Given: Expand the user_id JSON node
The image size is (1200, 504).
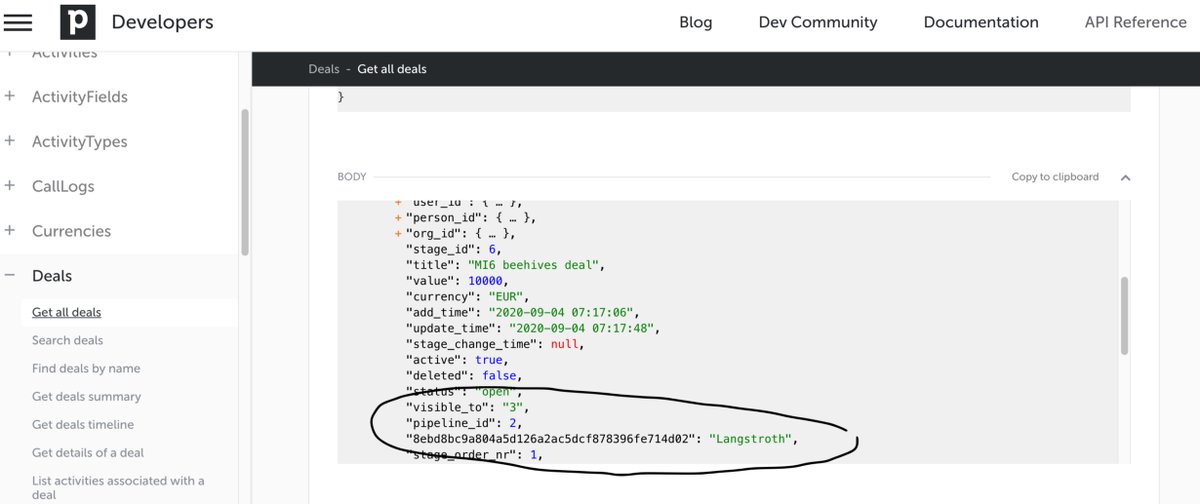Looking at the screenshot, I should (x=398, y=203).
